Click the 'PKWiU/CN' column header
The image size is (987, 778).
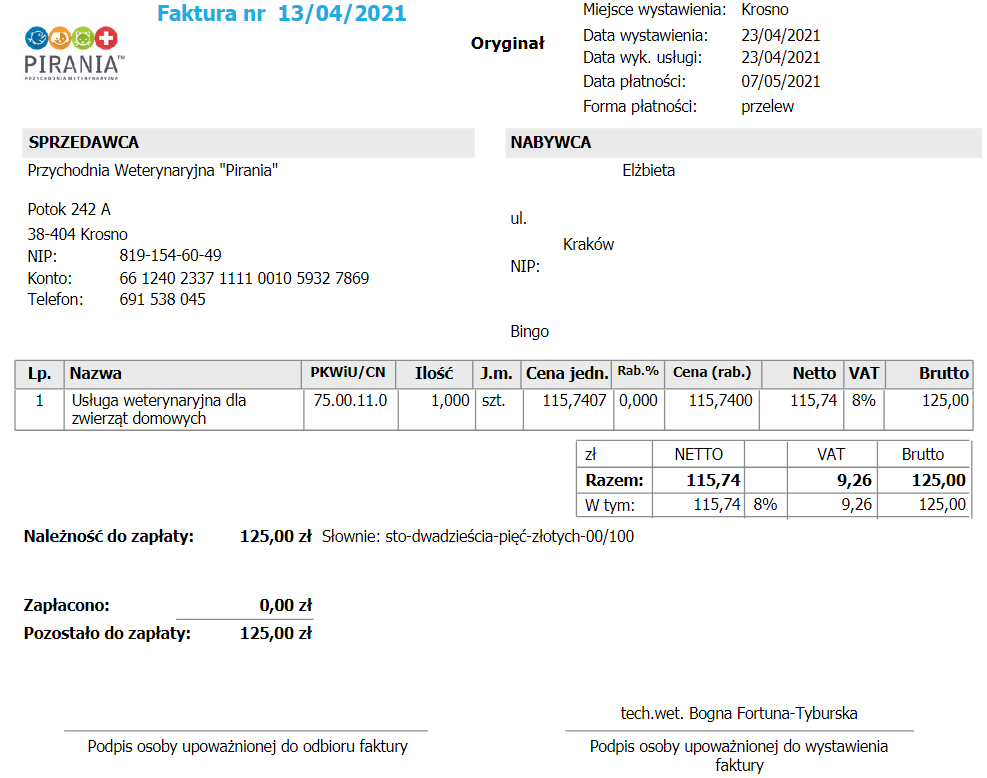point(347,372)
